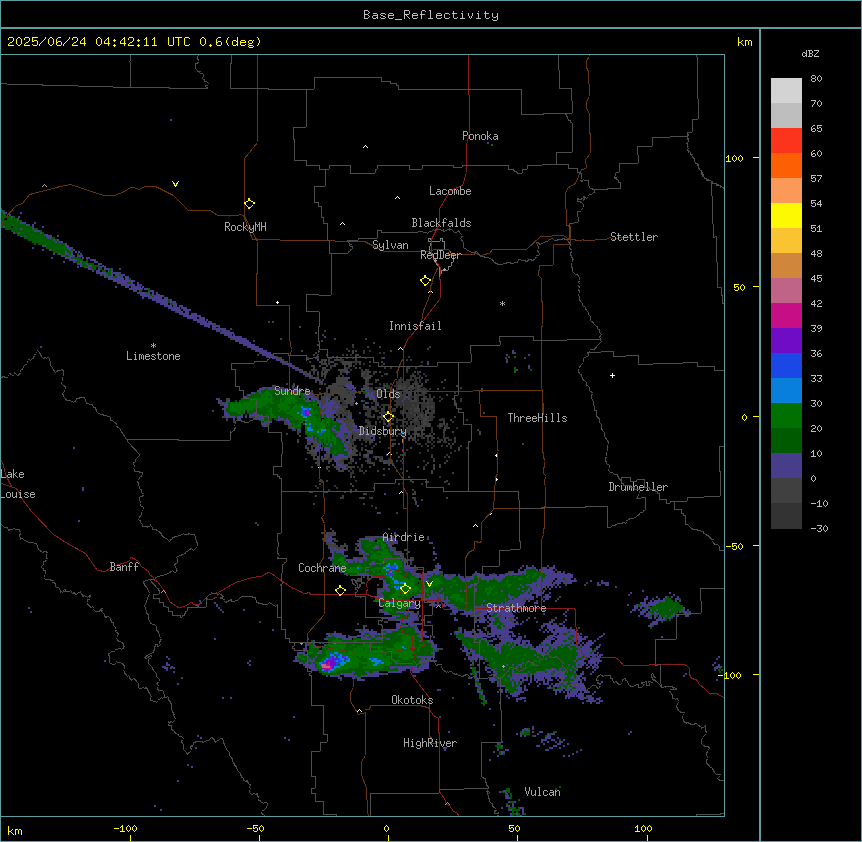This screenshot has width=862, height=842.
Task: Click the yellow diamond marker above the Calgary label
Action: click(x=405, y=589)
